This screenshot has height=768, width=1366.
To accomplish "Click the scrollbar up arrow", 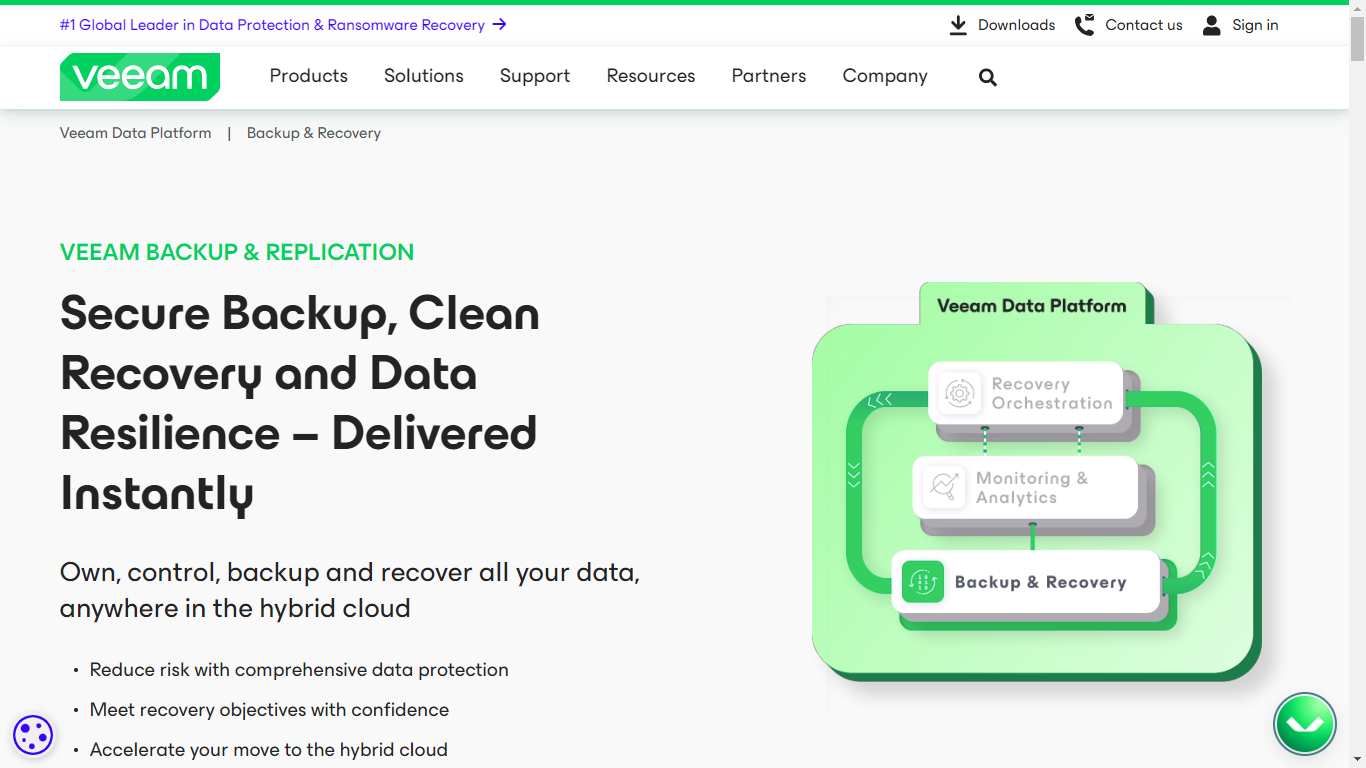I will [x=1357, y=8].
